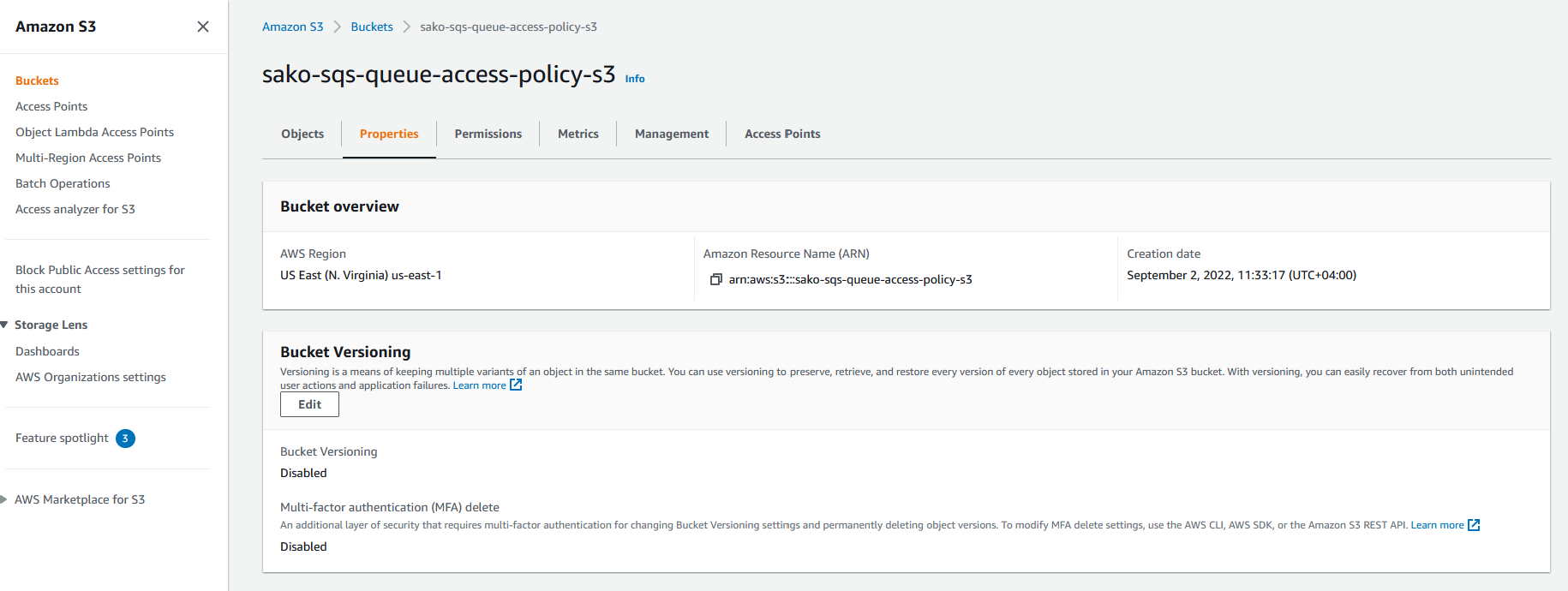
Task: Open Batch Operations in the sidebar
Action: point(63,183)
